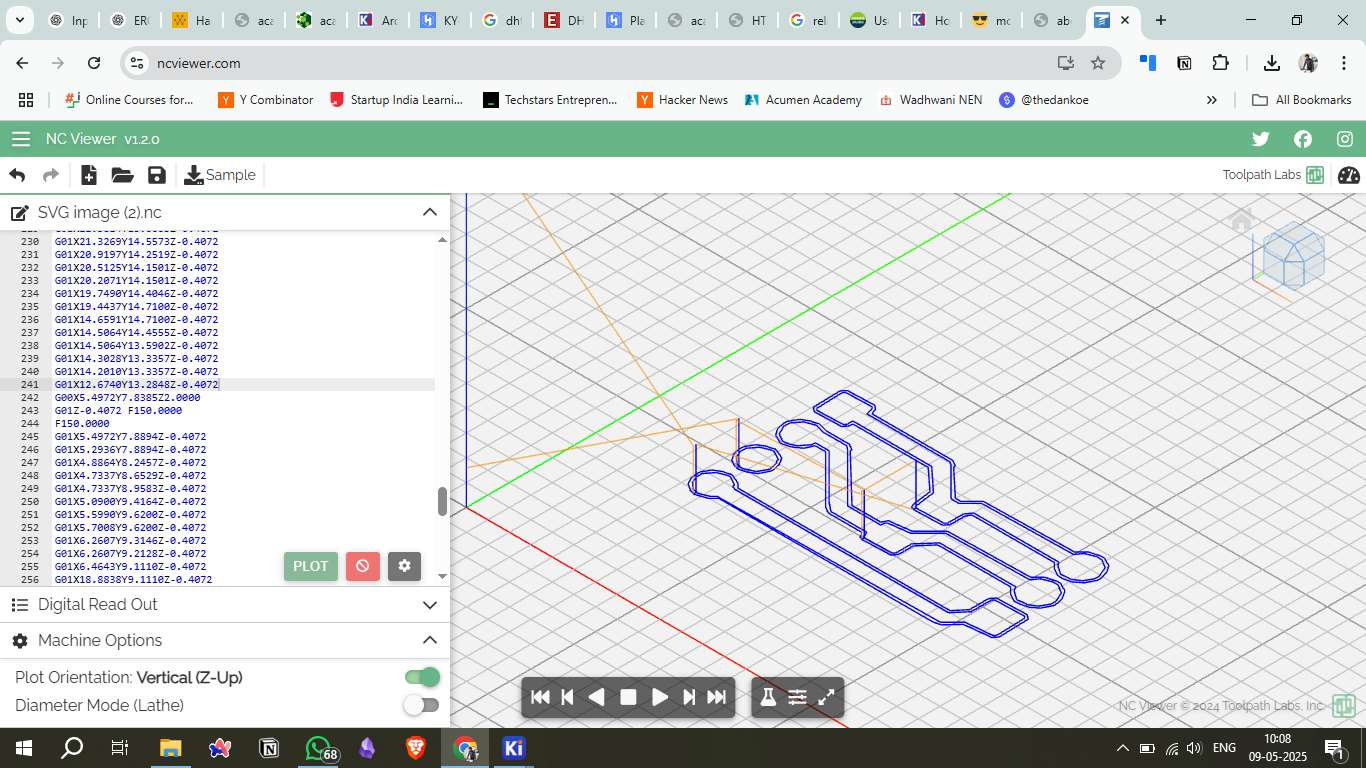The width and height of the screenshot is (1366, 768).
Task: Show hidden system tray icons
Action: (1123, 748)
